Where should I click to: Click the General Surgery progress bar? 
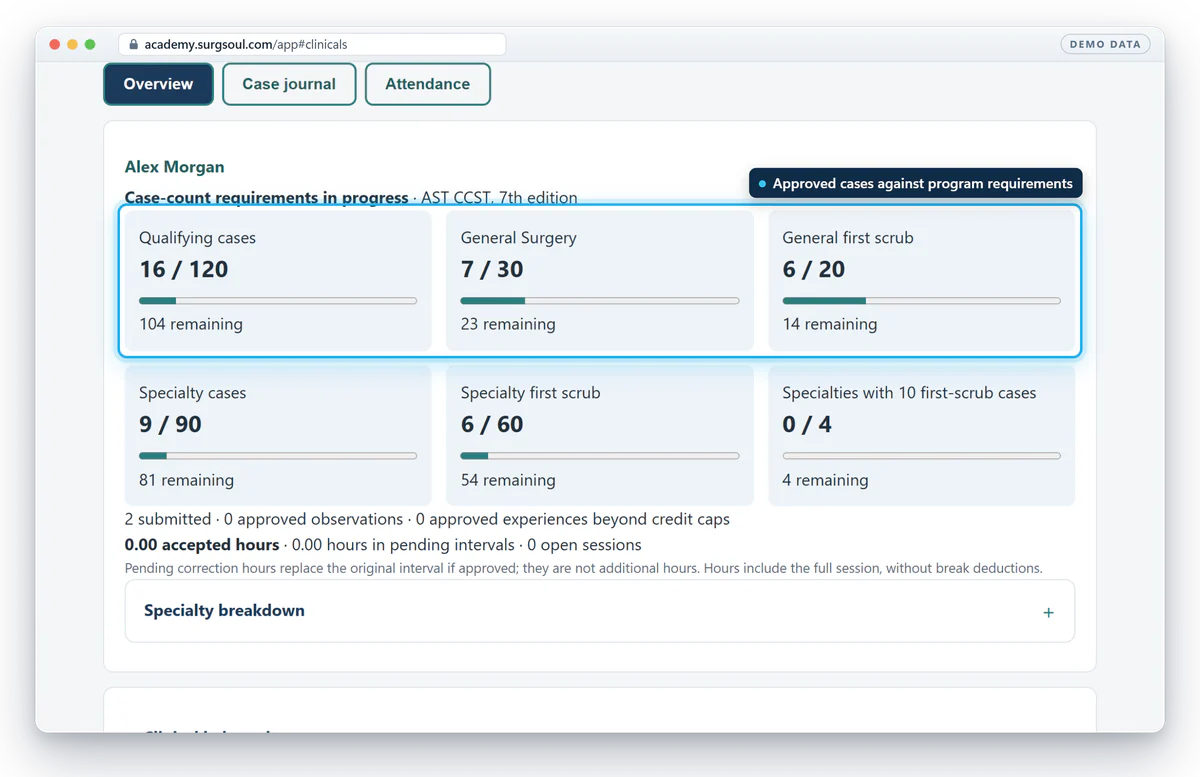600,300
